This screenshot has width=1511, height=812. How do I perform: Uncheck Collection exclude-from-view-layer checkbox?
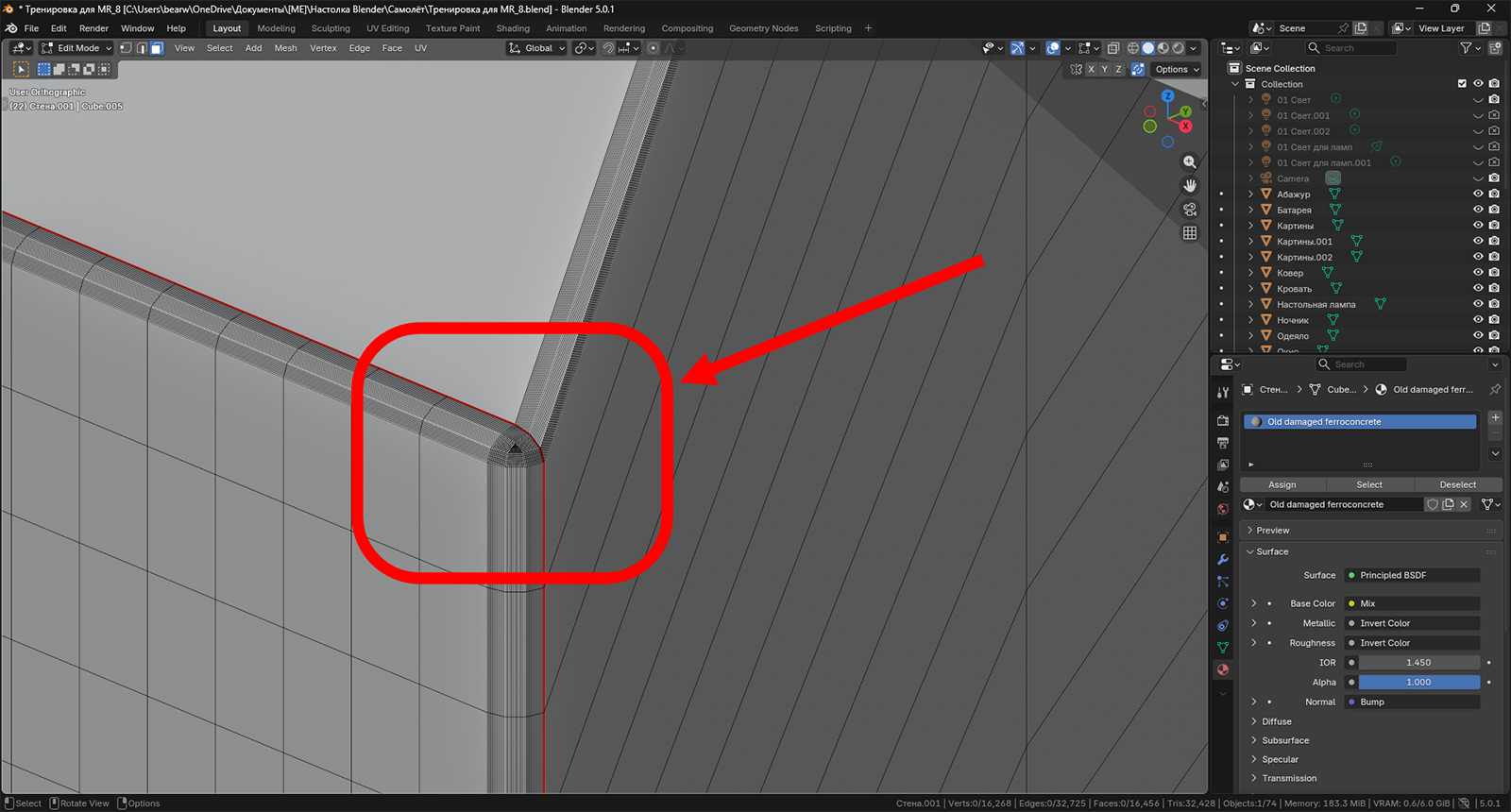pos(1462,84)
